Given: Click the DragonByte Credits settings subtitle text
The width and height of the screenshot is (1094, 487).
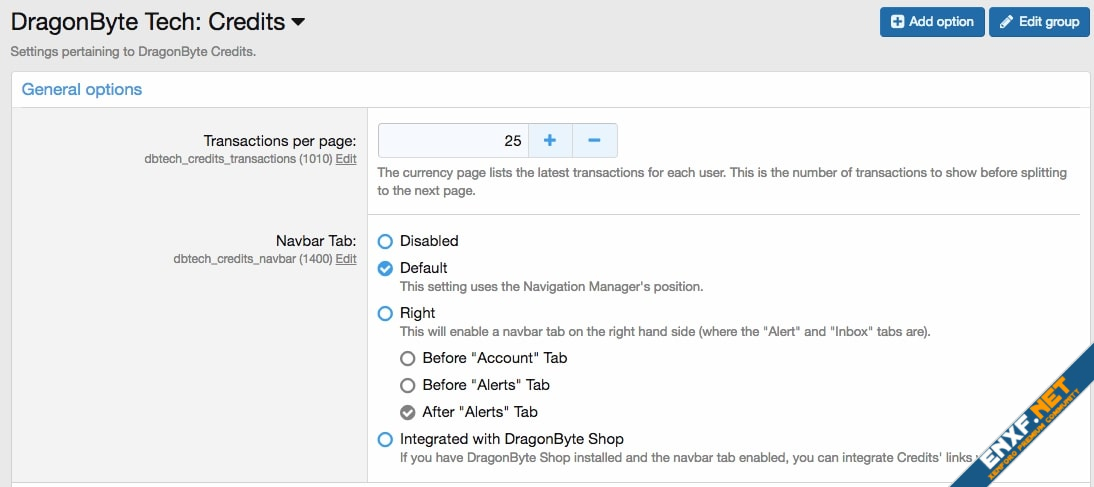Looking at the screenshot, I should 133,52.
